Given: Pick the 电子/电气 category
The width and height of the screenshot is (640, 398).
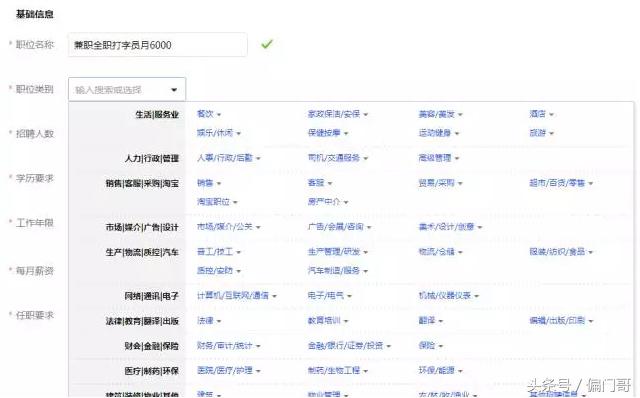Looking at the screenshot, I should point(329,296).
